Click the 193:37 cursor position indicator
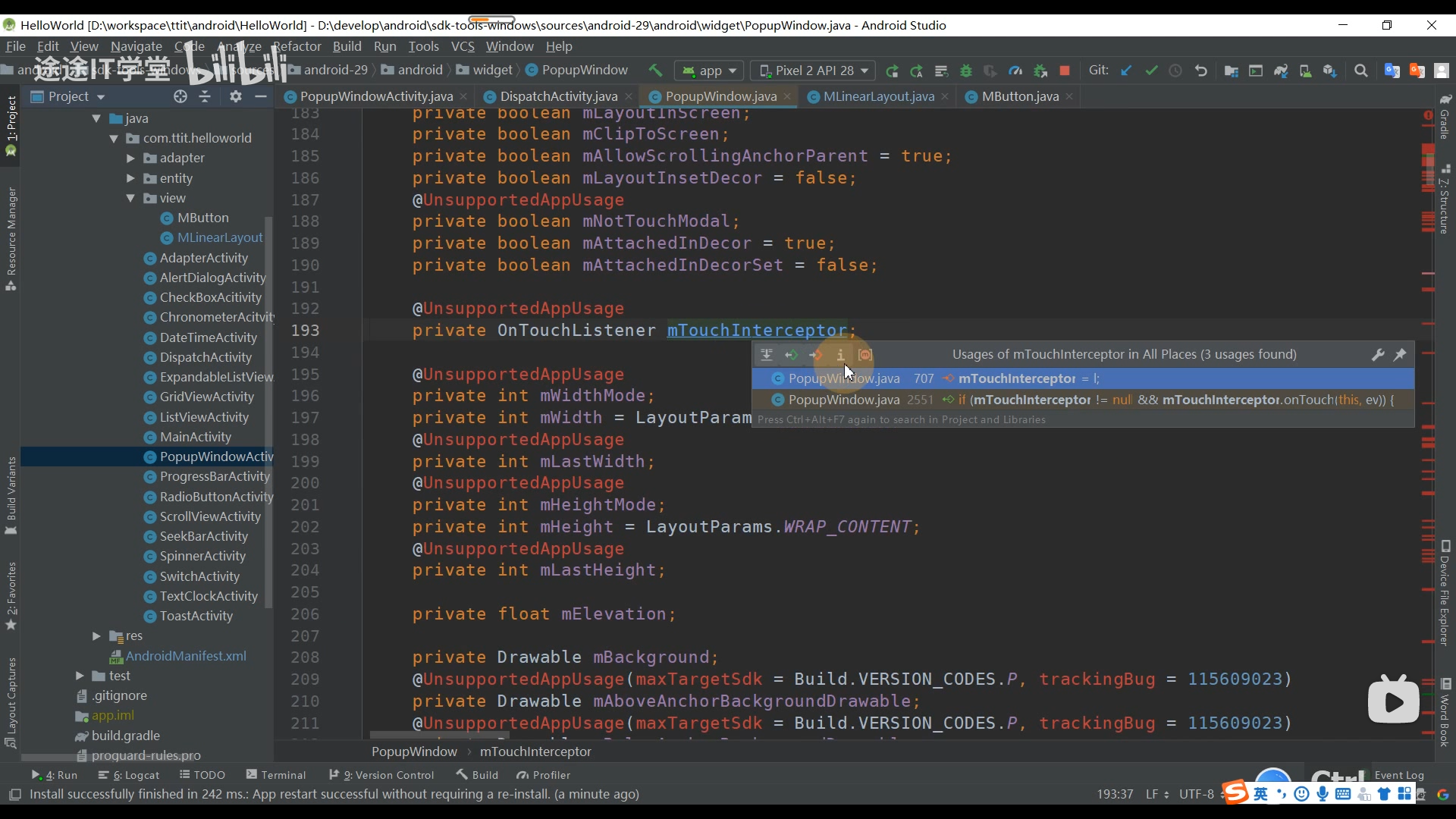The height and width of the screenshot is (819, 1456). point(1115,794)
